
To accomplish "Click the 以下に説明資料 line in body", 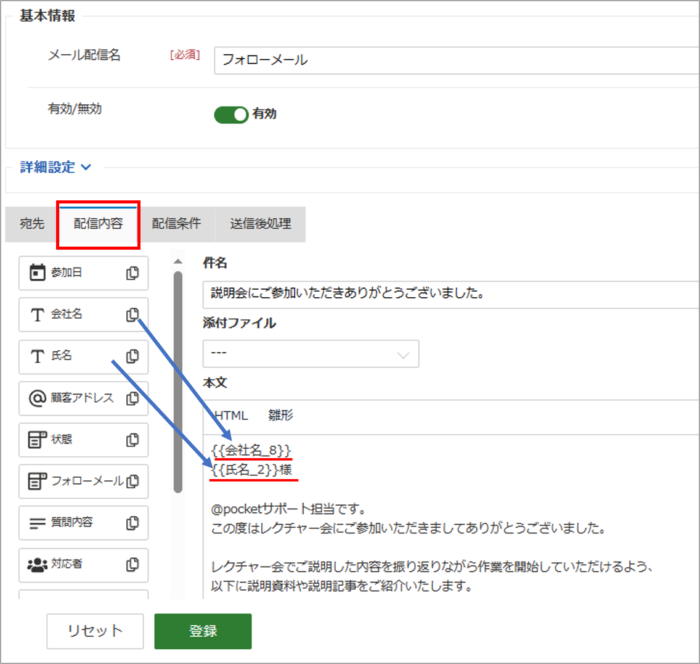I will [342, 586].
